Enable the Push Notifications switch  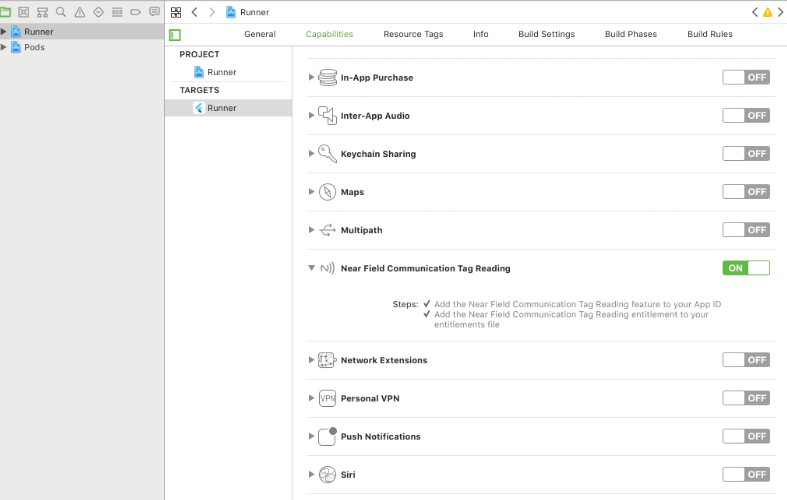coord(746,436)
